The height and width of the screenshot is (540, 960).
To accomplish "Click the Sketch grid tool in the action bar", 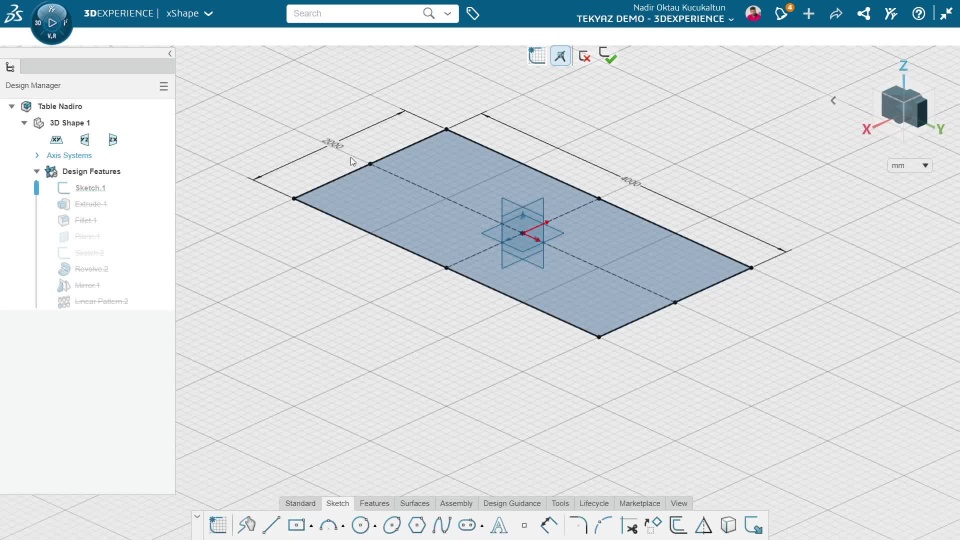I will [218, 525].
